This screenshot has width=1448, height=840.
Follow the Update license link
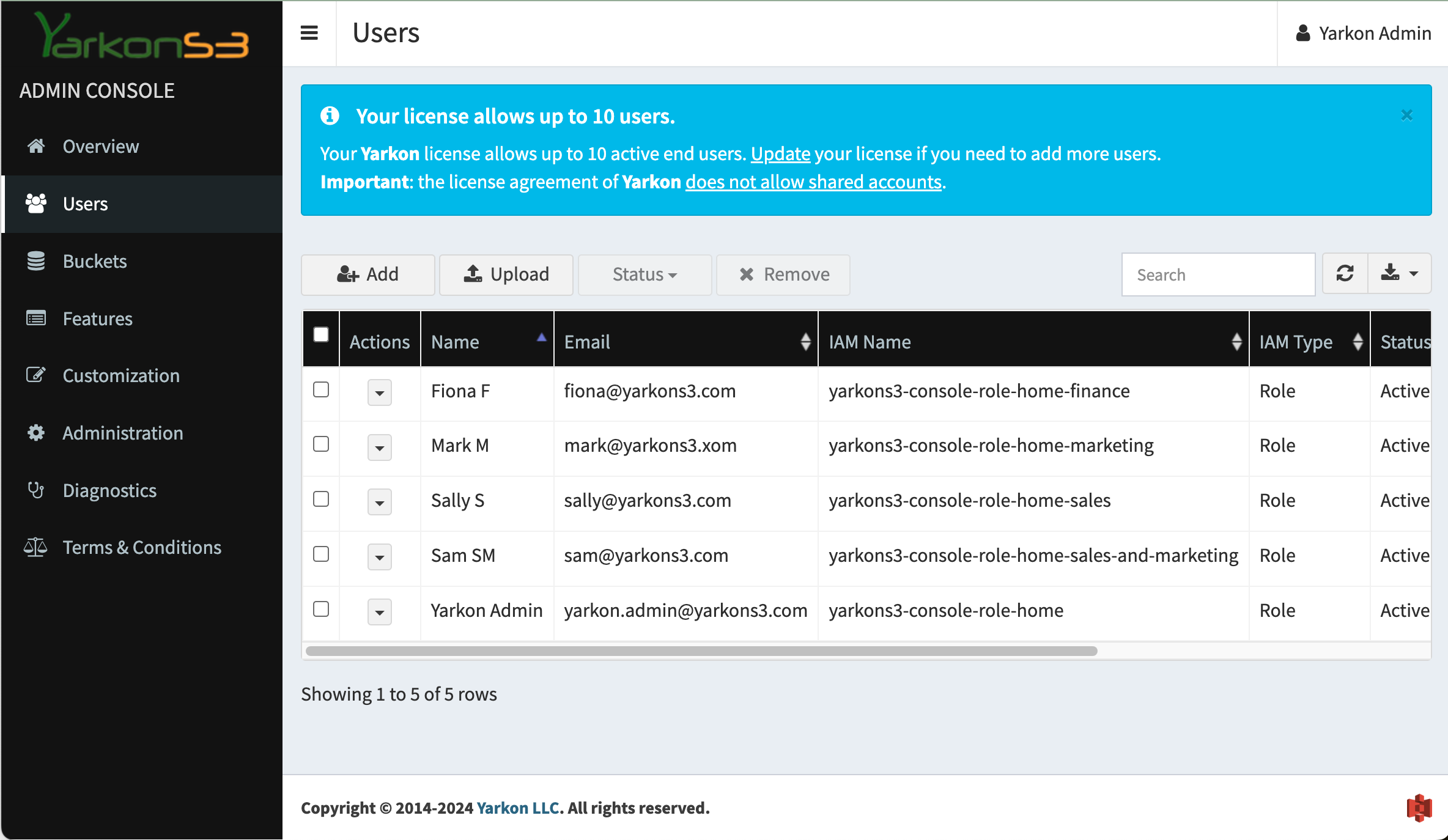coord(780,153)
